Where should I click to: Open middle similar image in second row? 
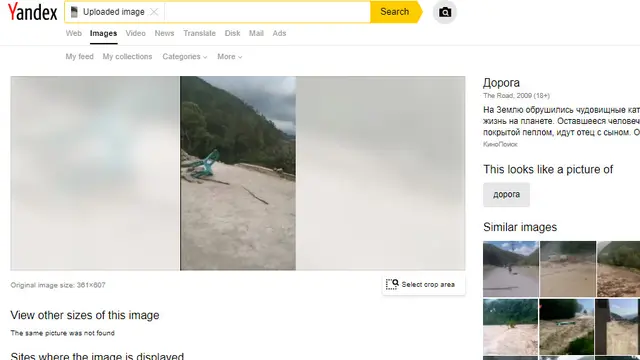click(x=567, y=327)
